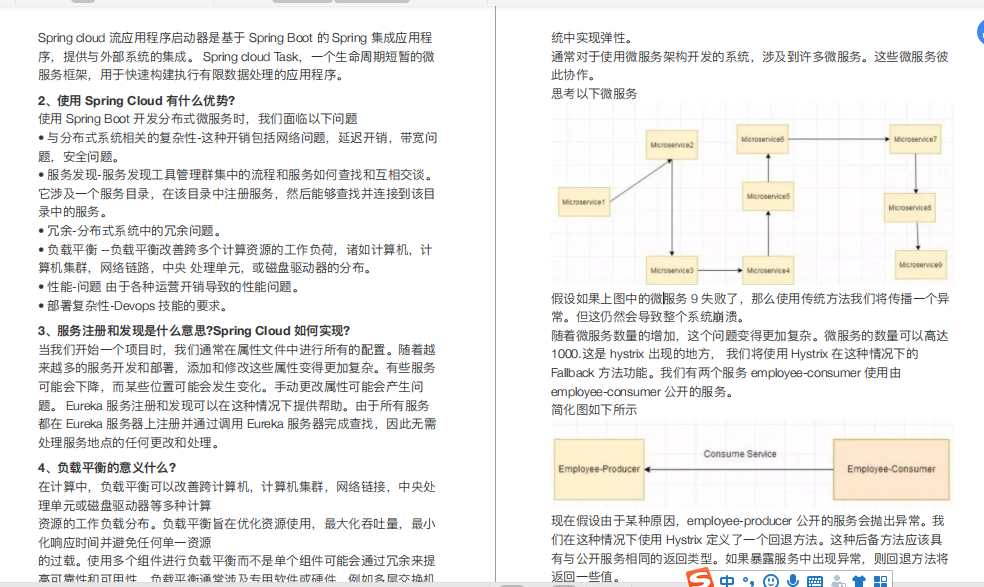Click the bullet '性能-问题 由于各种运营开销导致的性能问题。'
The width and height of the screenshot is (984, 587).
click(x=169, y=287)
